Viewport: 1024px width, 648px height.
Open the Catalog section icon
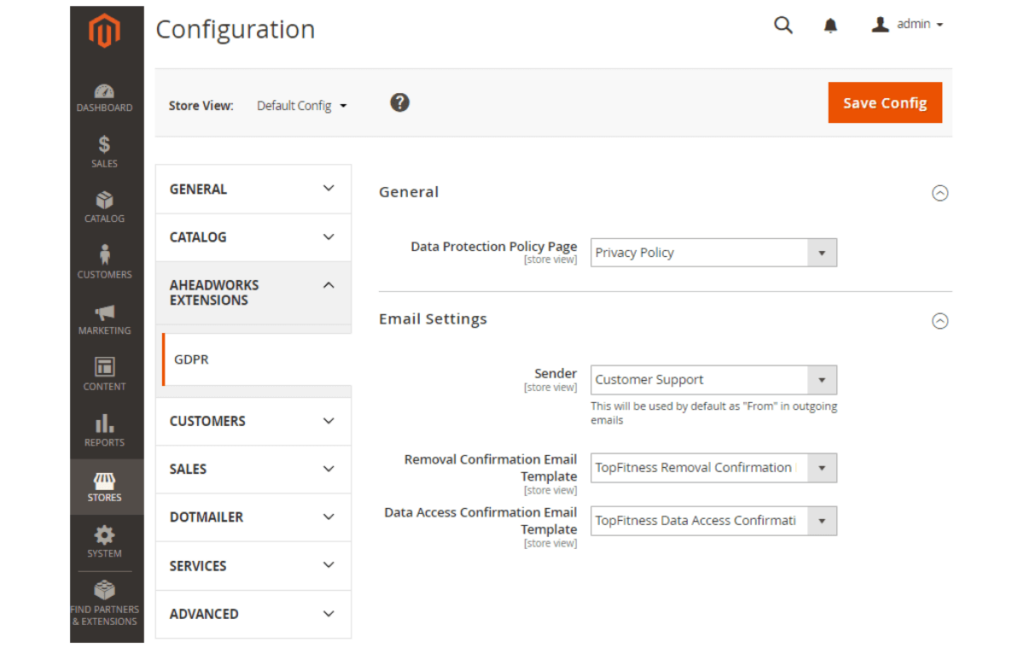[104, 205]
